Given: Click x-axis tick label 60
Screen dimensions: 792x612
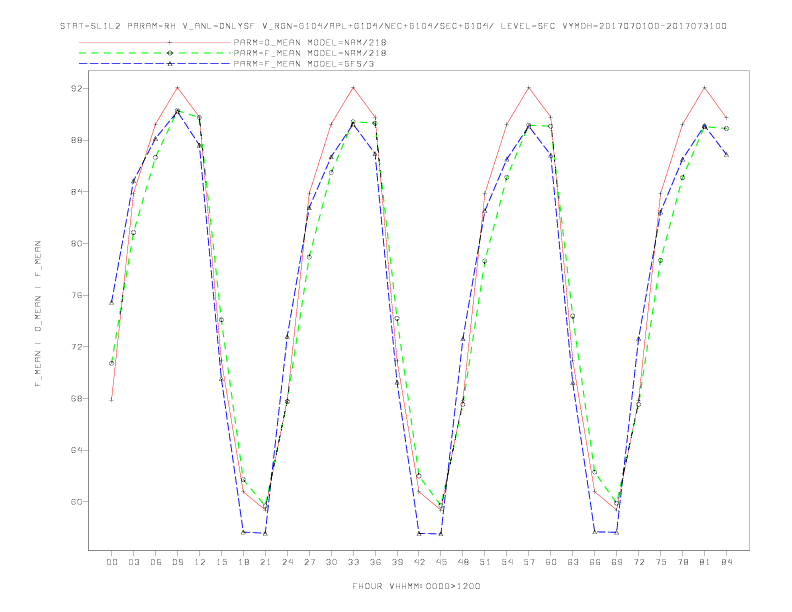Looking at the screenshot, I should click(551, 562).
